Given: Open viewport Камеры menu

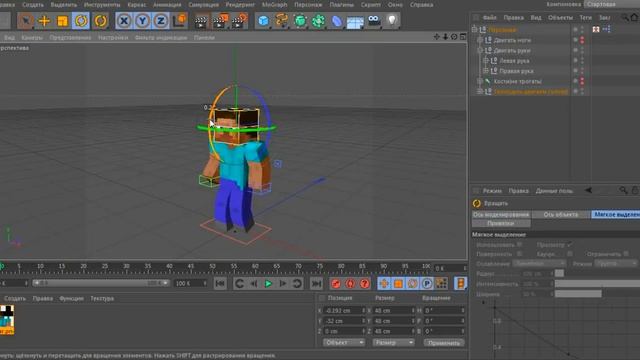Looking at the screenshot, I should [x=32, y=38].
